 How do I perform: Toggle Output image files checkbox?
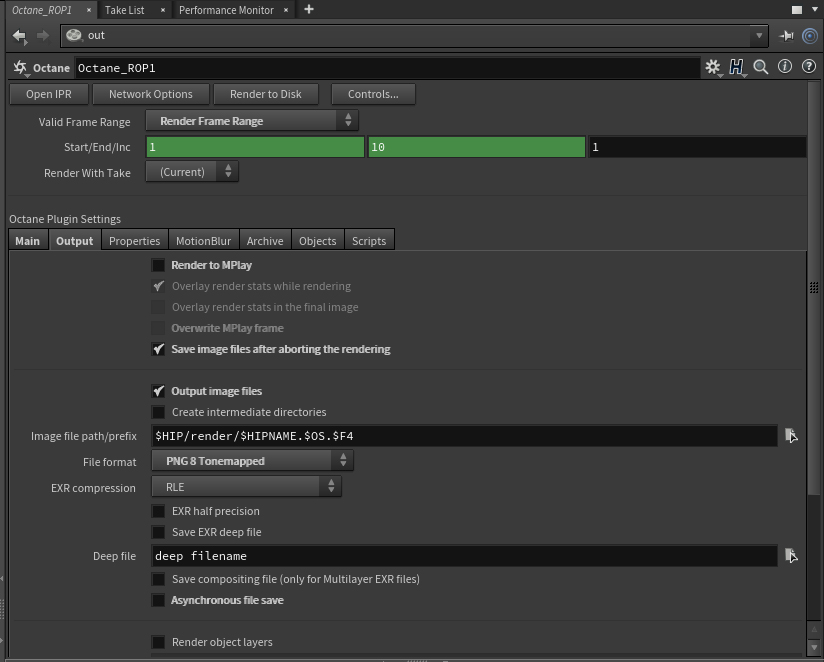point(158,391)
